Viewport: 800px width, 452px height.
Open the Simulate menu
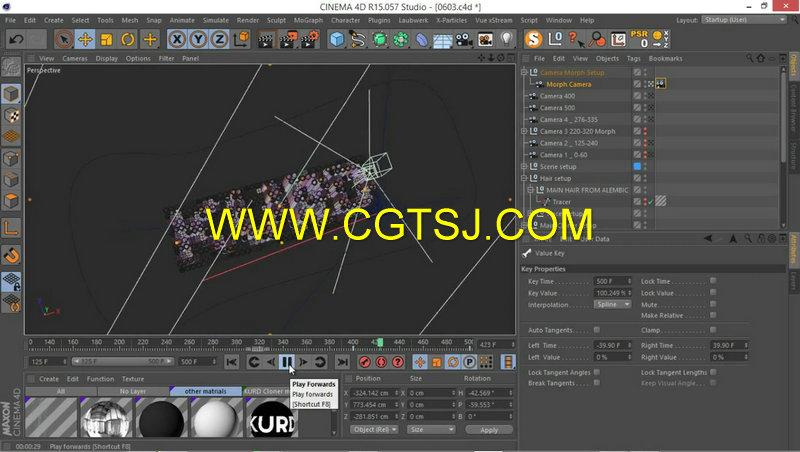tap(216, 20)
